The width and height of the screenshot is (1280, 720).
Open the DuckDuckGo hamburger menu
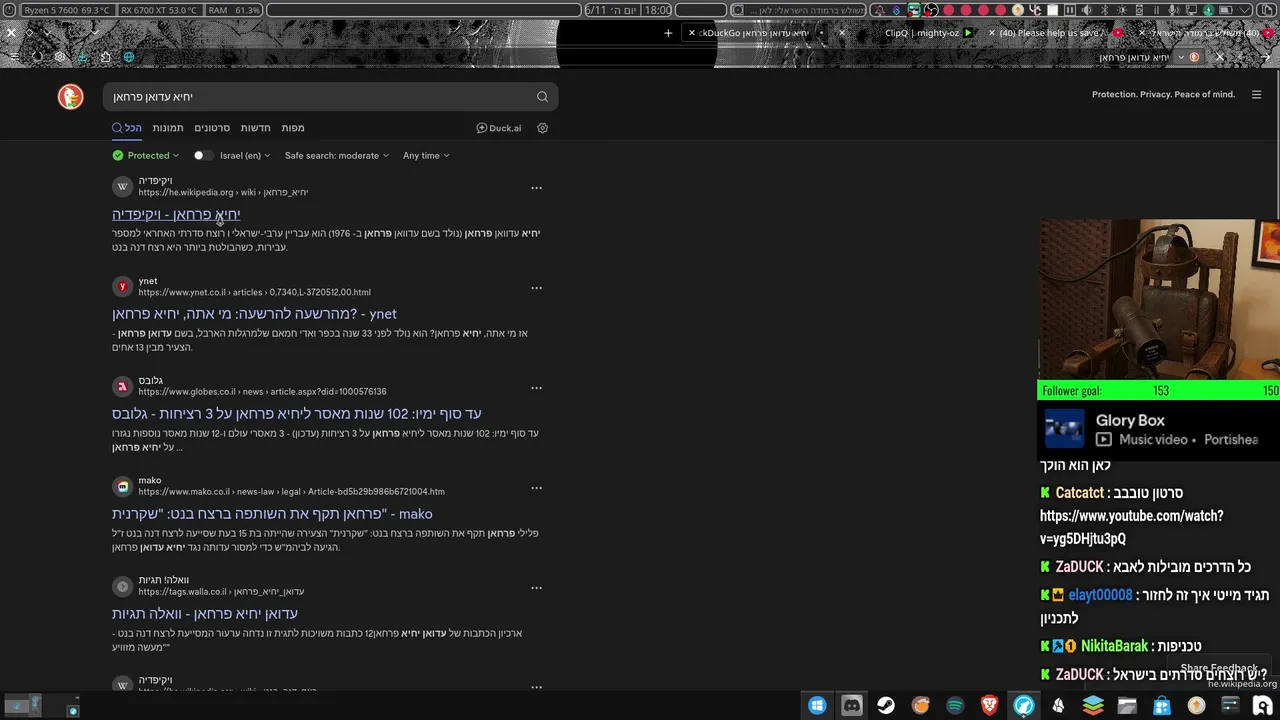pyautogui.click(x=1257, y=95)
